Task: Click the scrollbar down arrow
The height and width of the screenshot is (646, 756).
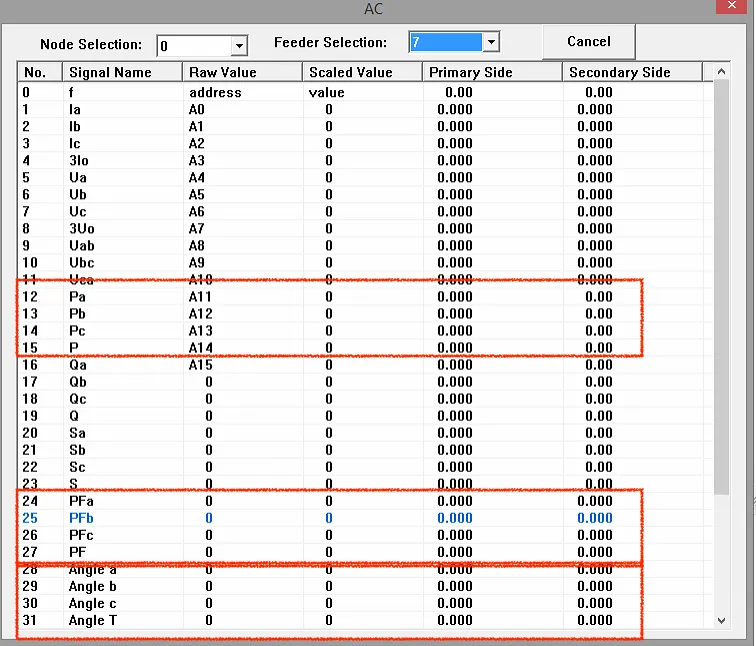Action: (x=721, y=620)
